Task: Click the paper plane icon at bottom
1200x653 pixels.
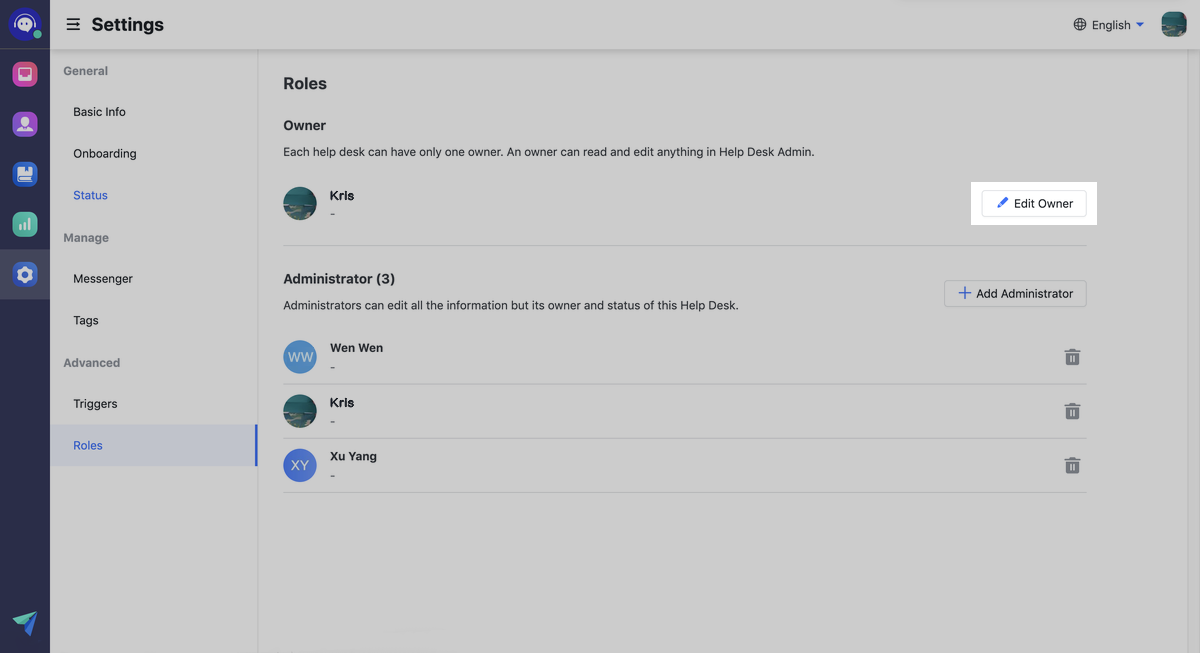Action: [25, 623]
